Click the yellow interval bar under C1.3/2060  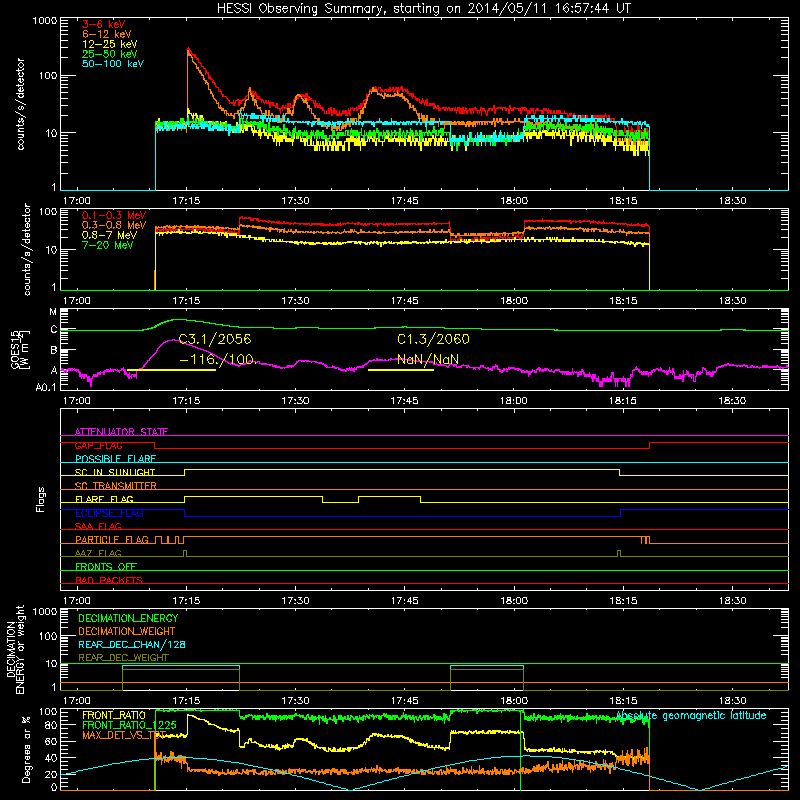(401, 370)
